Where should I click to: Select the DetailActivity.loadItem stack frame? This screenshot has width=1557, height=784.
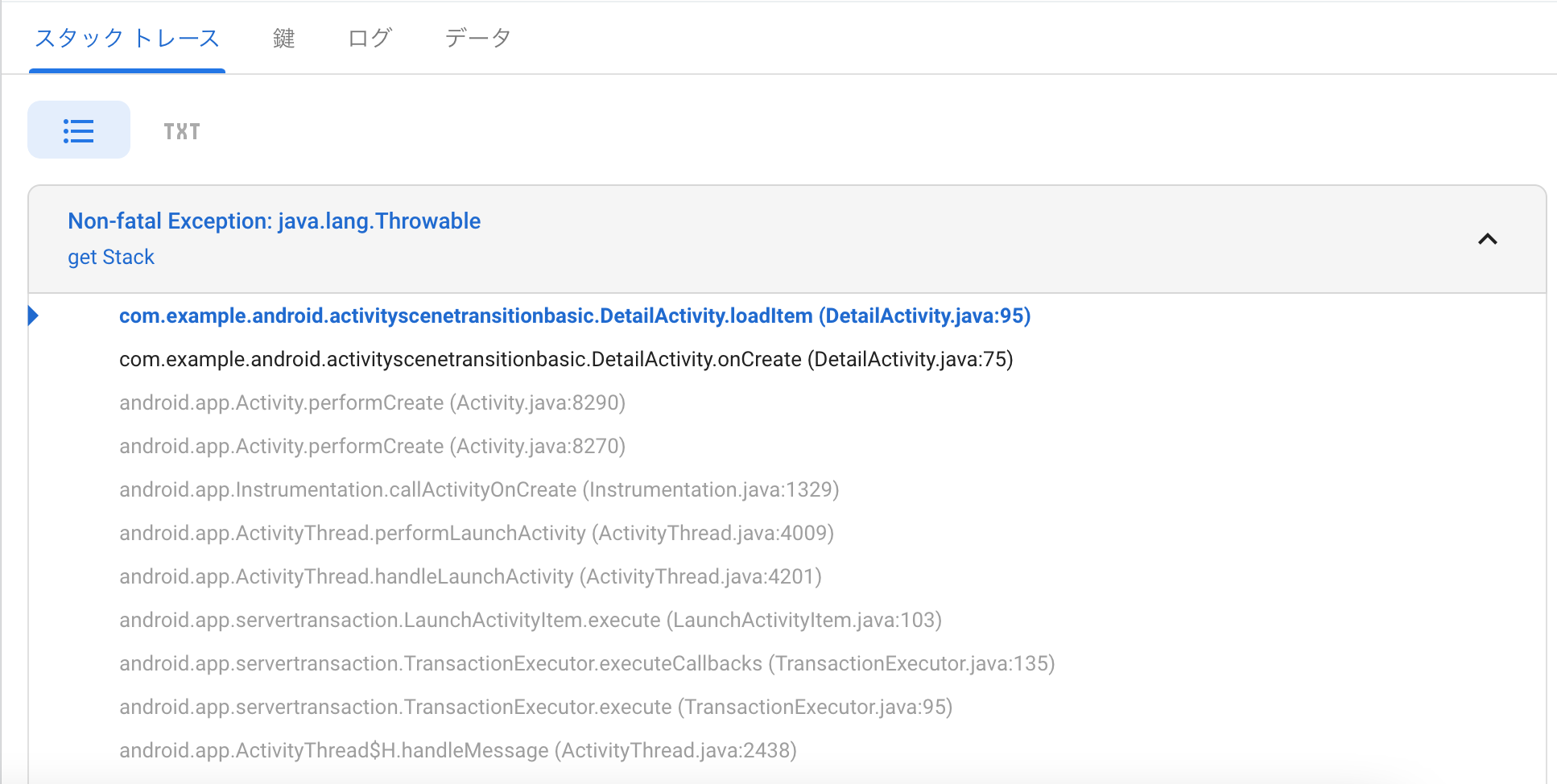[x=575, y=316]
